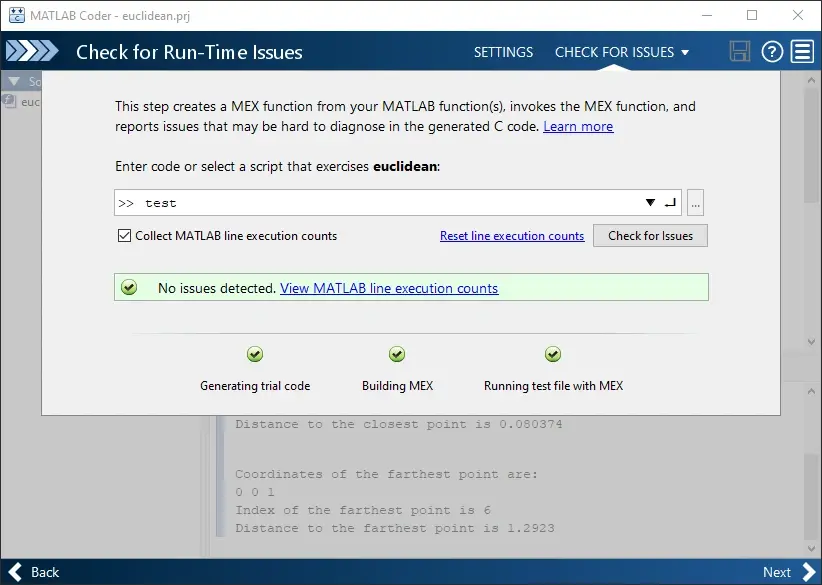822x585 pixels.
Task: Go Back to the previous step
Action: [x=34, y=572]
